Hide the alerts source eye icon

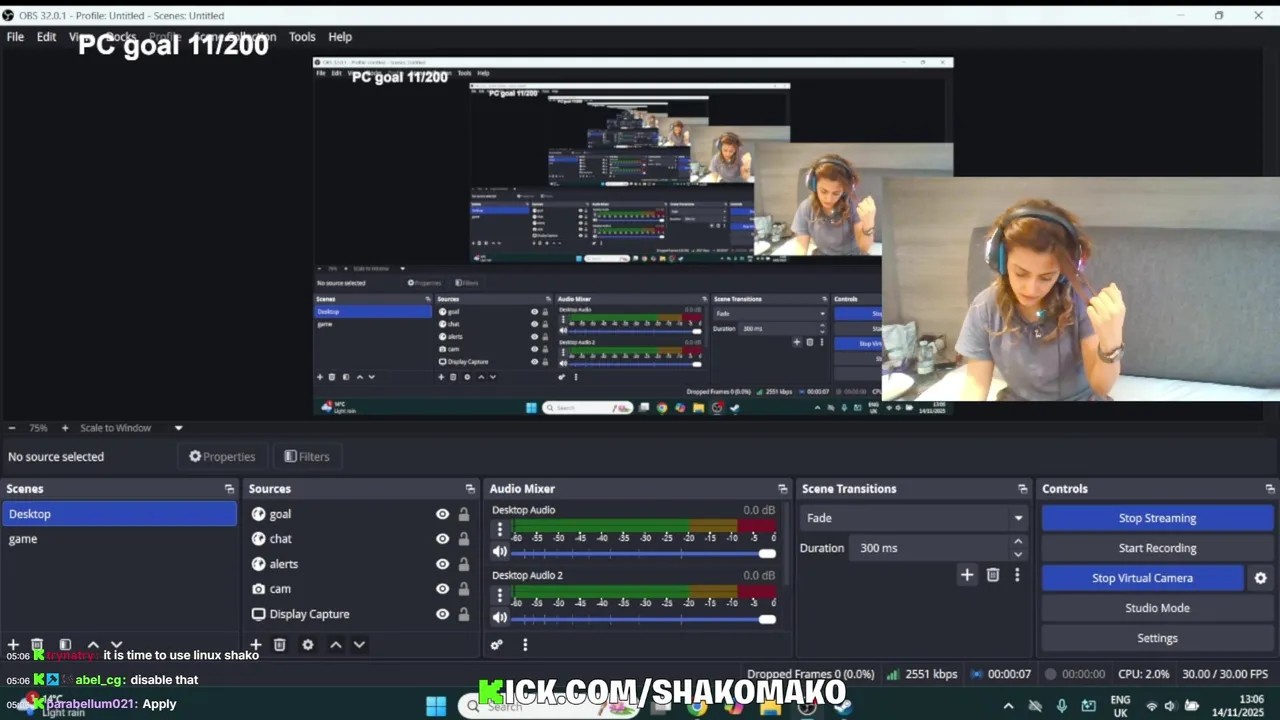click(x=442, y=564)
